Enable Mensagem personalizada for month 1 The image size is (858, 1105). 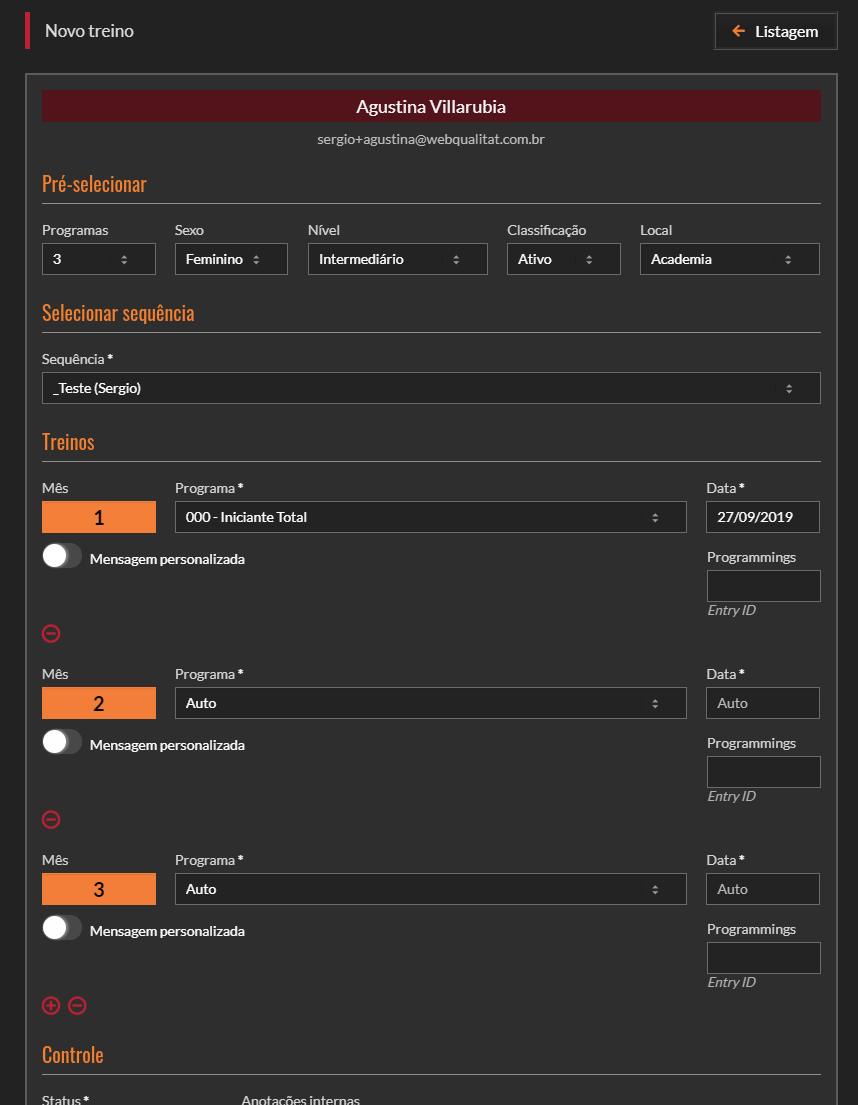tap(62, 558)
